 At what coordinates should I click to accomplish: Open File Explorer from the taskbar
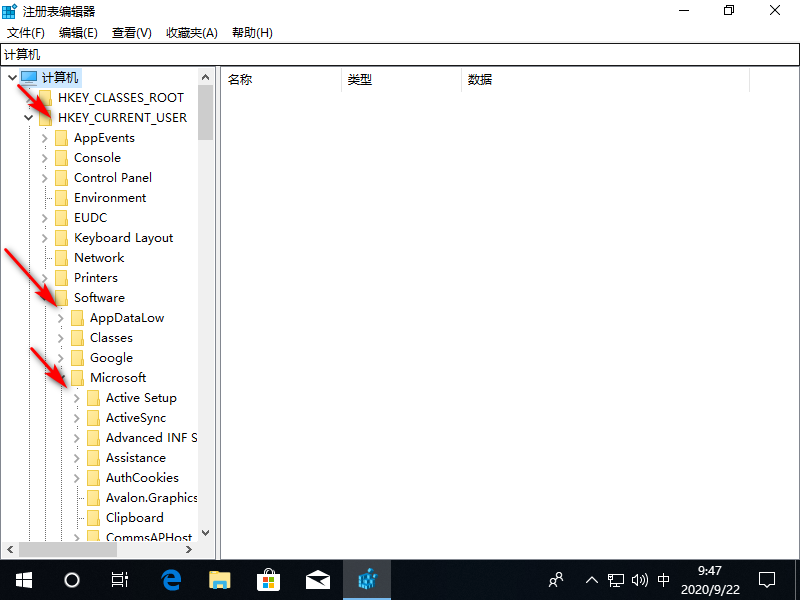point(219,580)
